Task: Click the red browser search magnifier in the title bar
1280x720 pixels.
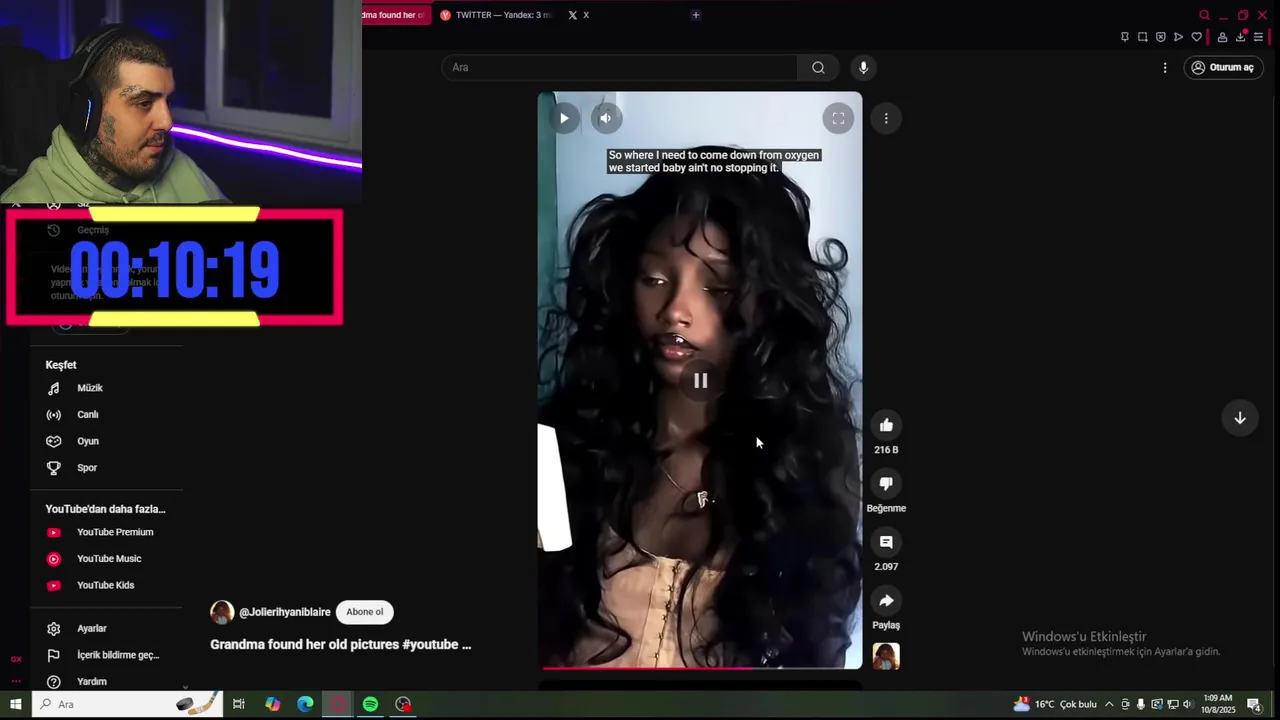Action: tap(1204, 15)
